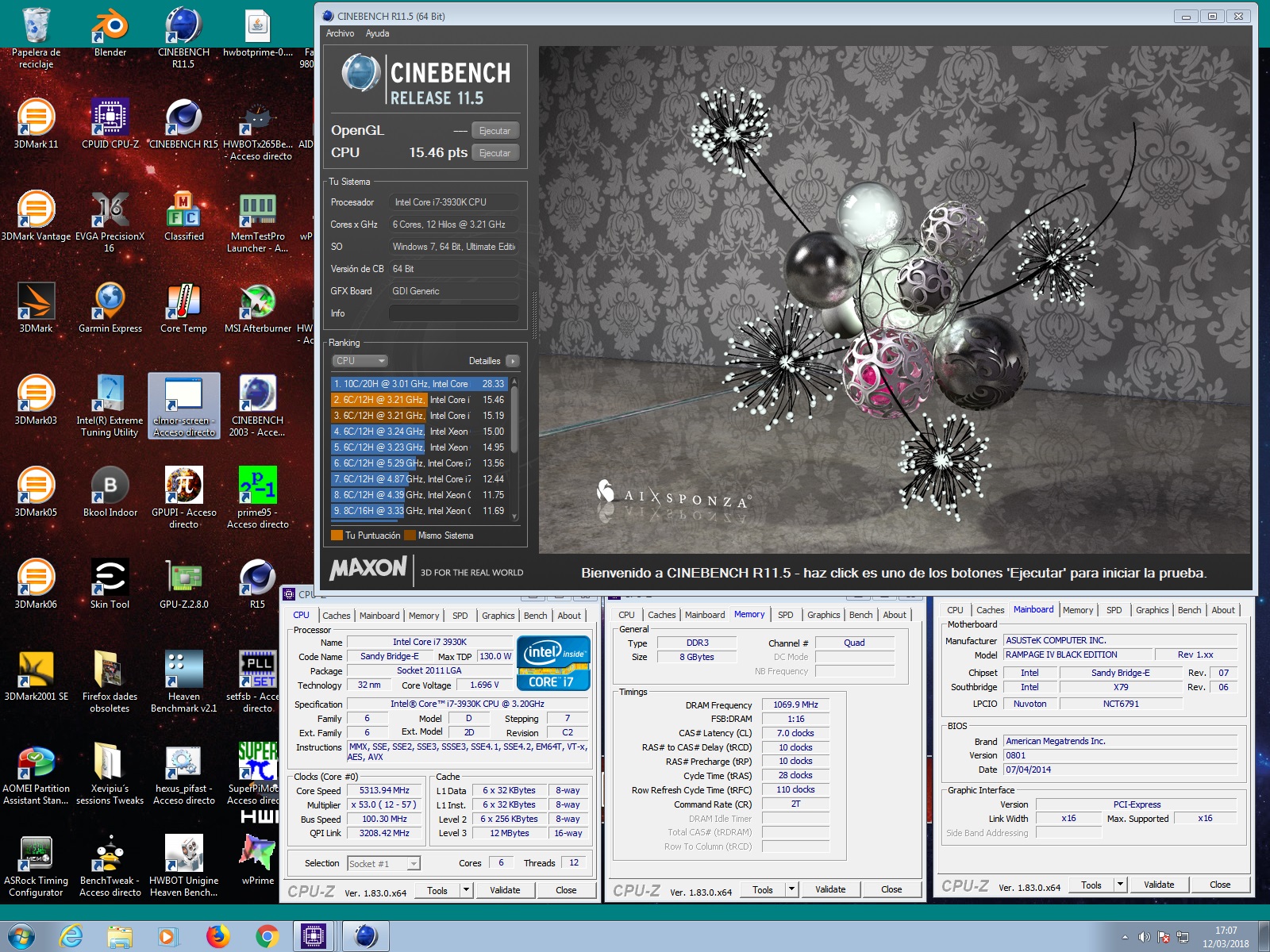1270x952 pixels.
Task: Click Validate in left CPU-Z window
Action: click(505, 890)
